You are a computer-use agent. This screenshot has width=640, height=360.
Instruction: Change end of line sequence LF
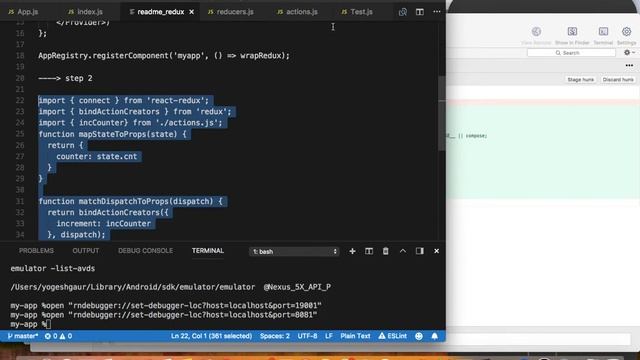(x=329, y=336)
